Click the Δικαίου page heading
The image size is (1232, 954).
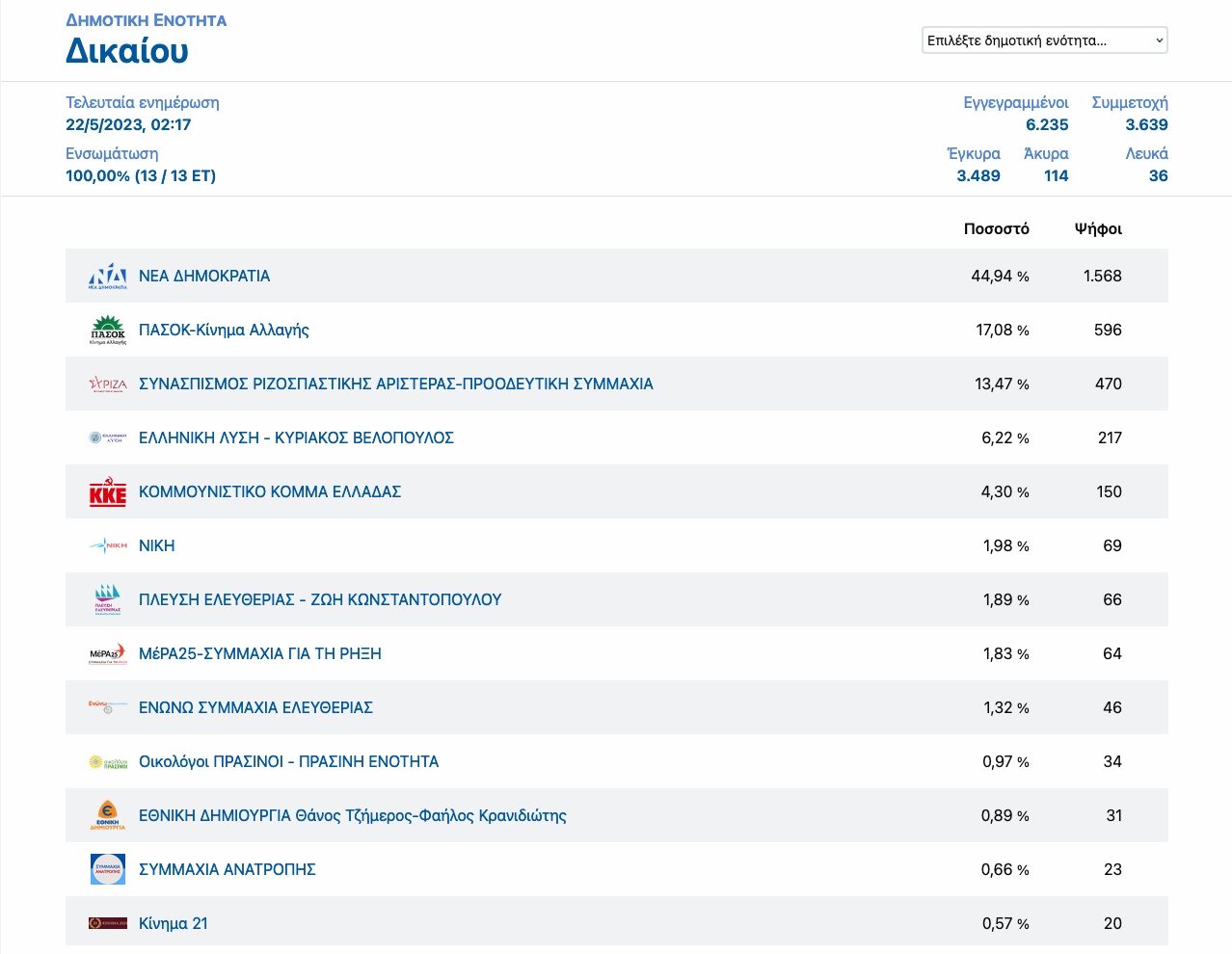click(127, 51)
